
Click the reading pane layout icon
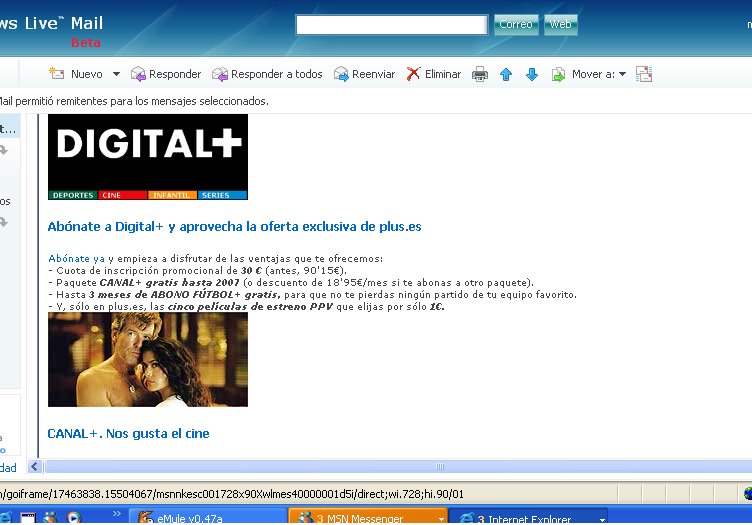tap(644, 74)
